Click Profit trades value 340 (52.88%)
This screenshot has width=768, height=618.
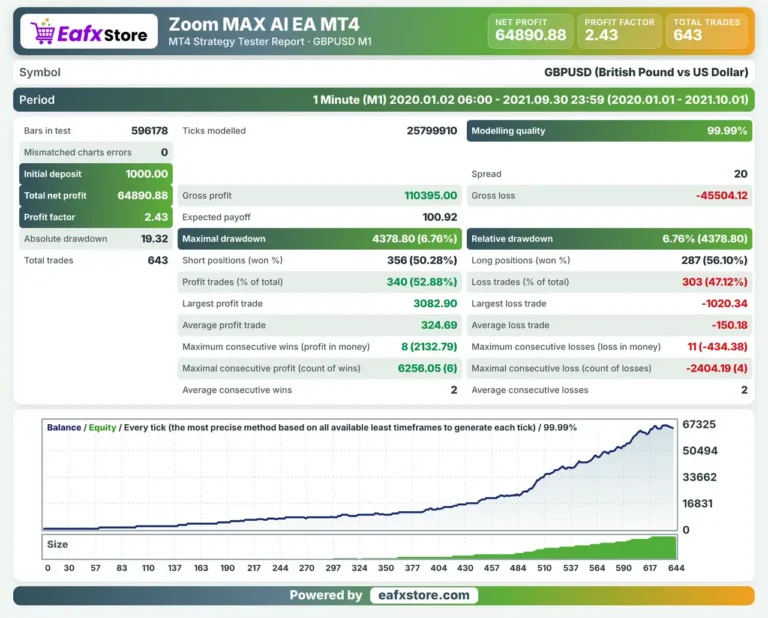(422, 282)
